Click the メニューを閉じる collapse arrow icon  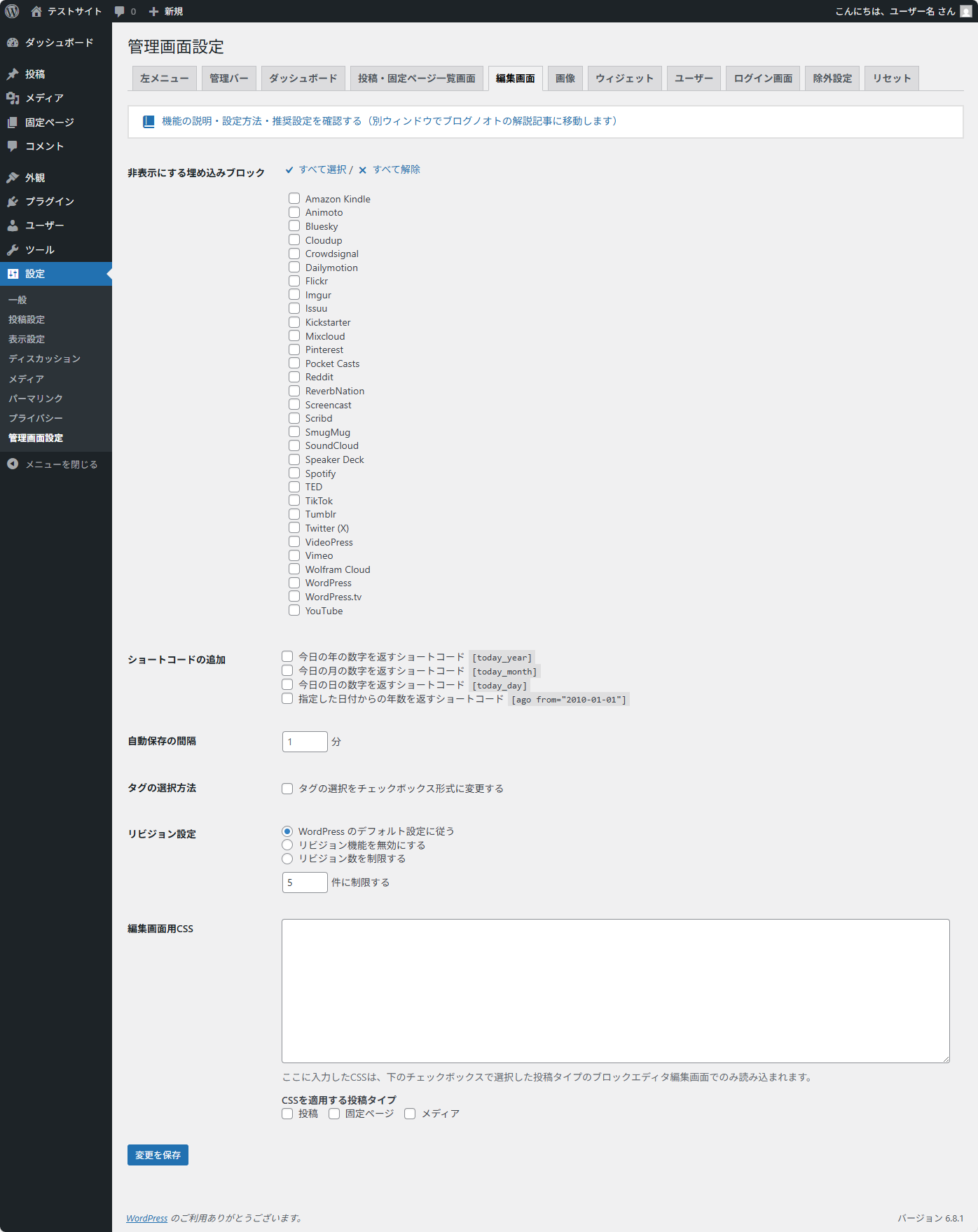click(x=13, y=464)
